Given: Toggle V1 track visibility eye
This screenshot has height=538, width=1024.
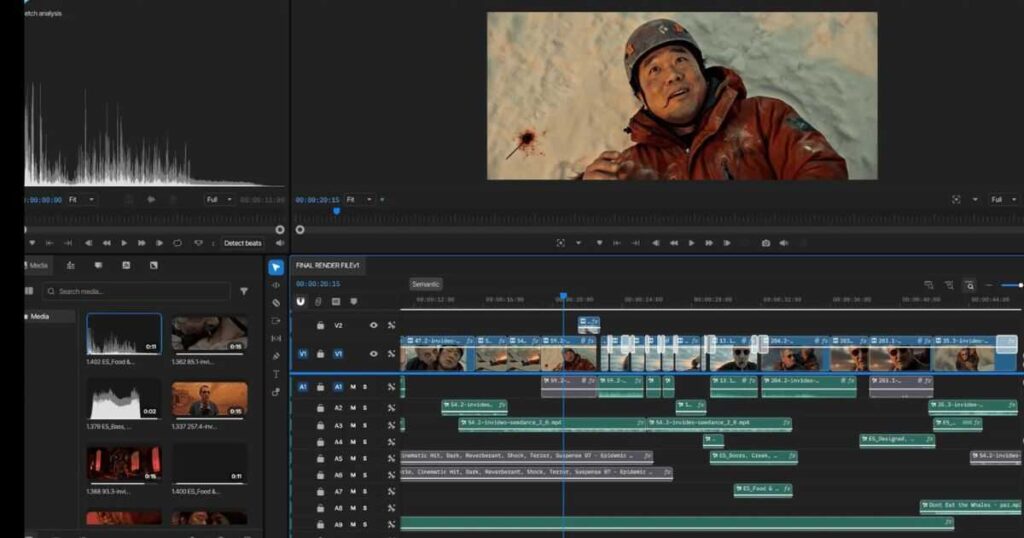Looking at the screenshot, I should [374, 354].
